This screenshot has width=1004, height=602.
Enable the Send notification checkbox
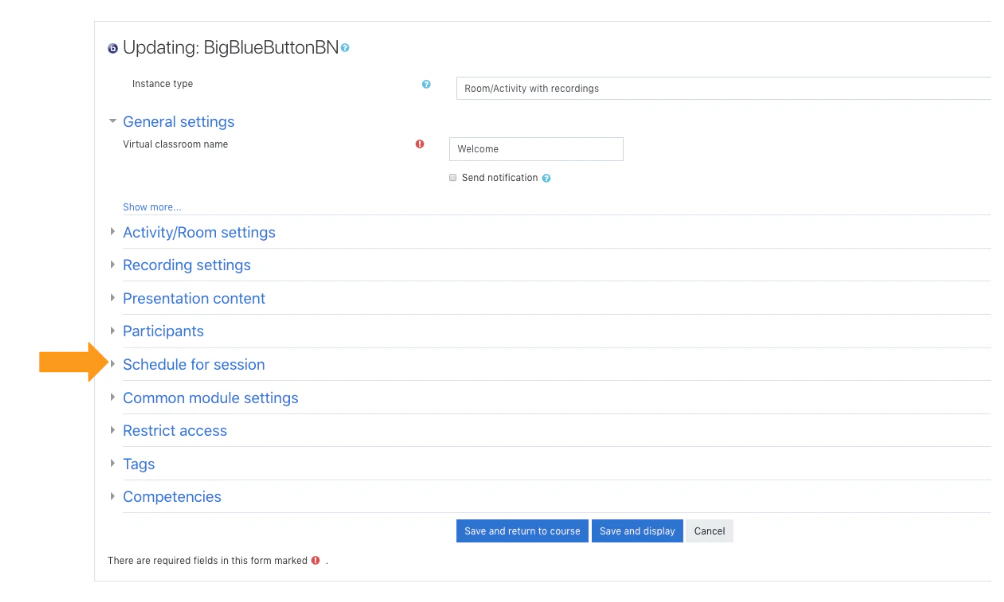452,177
